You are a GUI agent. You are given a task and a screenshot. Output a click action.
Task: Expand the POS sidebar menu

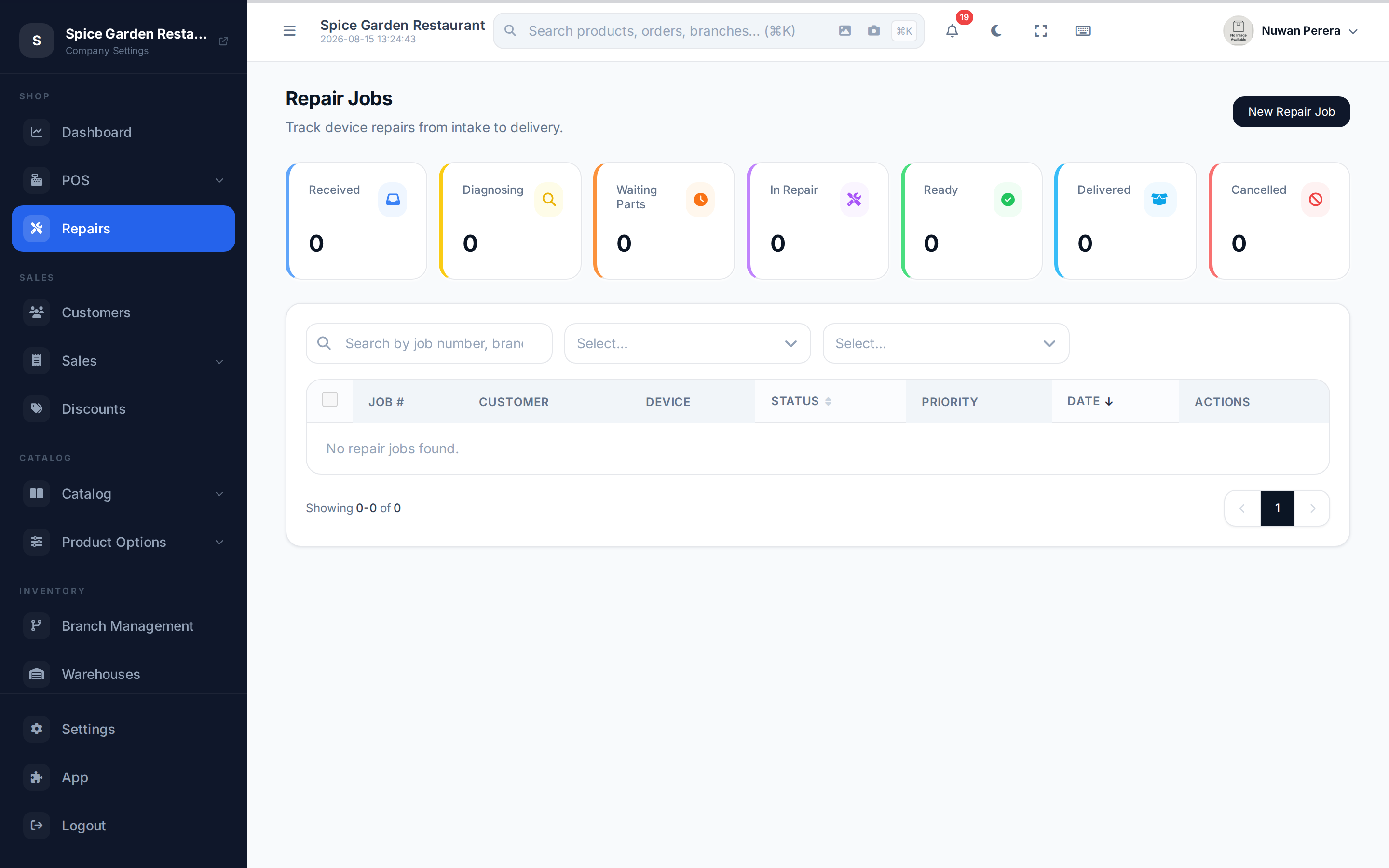pyautogui.click(x=123, y=180)
